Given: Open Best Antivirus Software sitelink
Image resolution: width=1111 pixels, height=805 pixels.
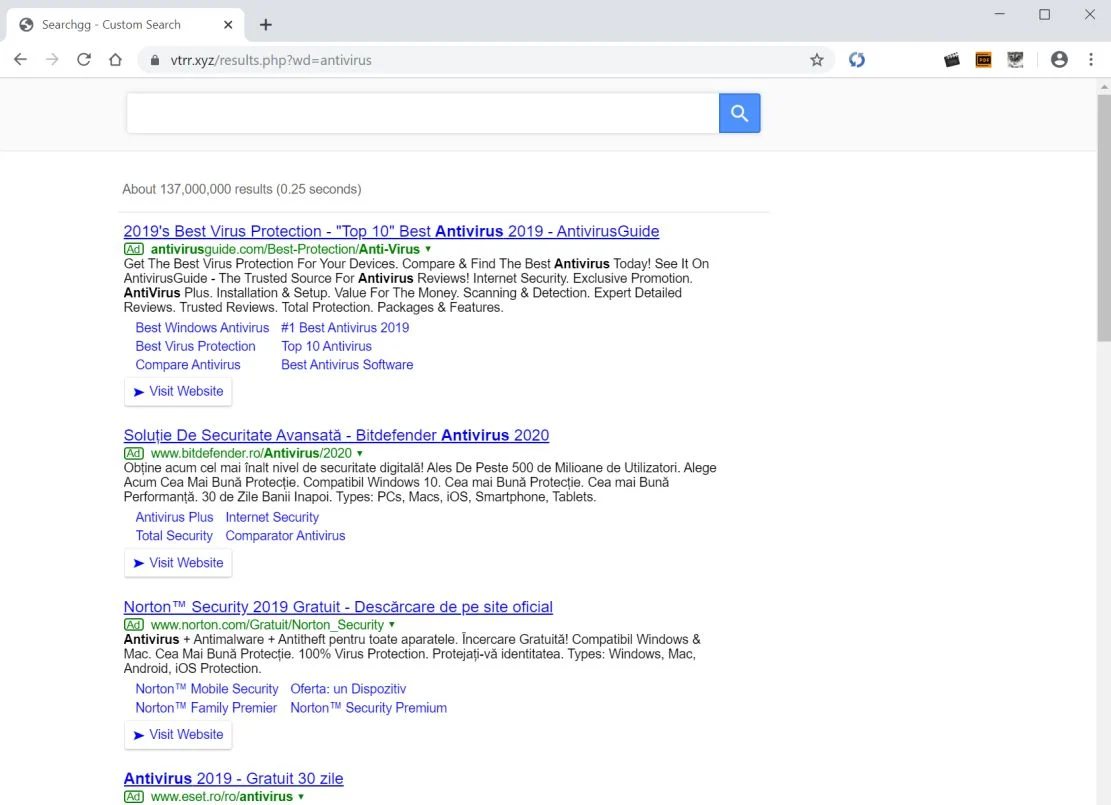Looking at the screenshot, I should tap(347, 364).
